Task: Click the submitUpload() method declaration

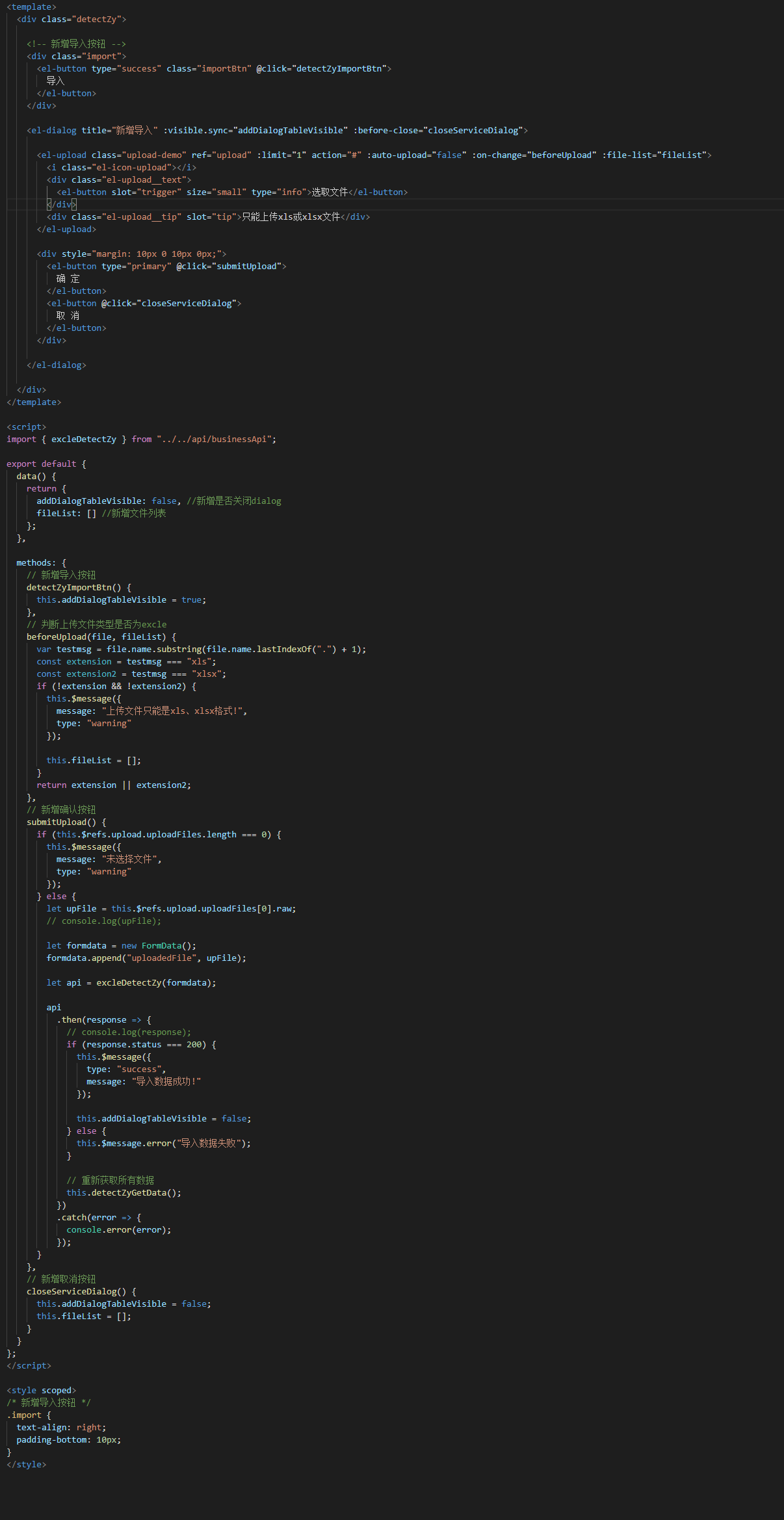Action: 66,822
